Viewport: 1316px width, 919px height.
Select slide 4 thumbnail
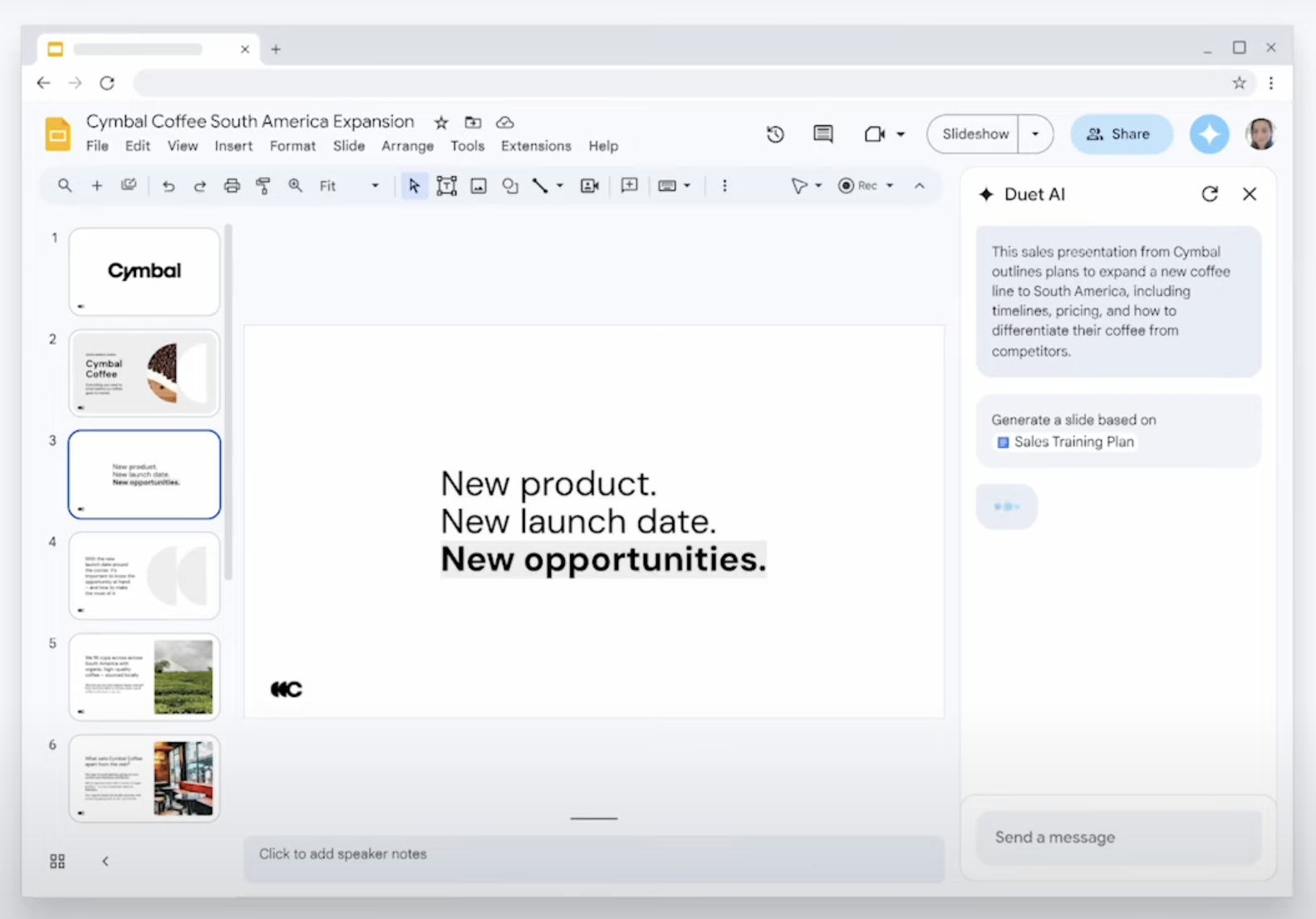point(145,576)
